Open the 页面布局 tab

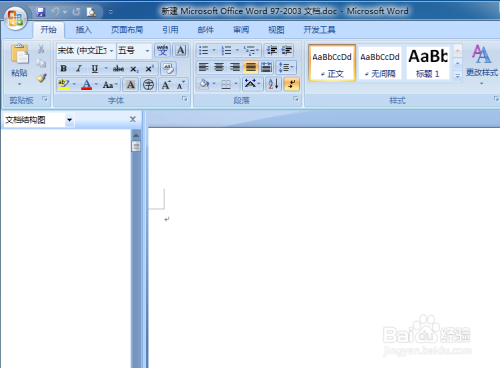click(127, 30)
